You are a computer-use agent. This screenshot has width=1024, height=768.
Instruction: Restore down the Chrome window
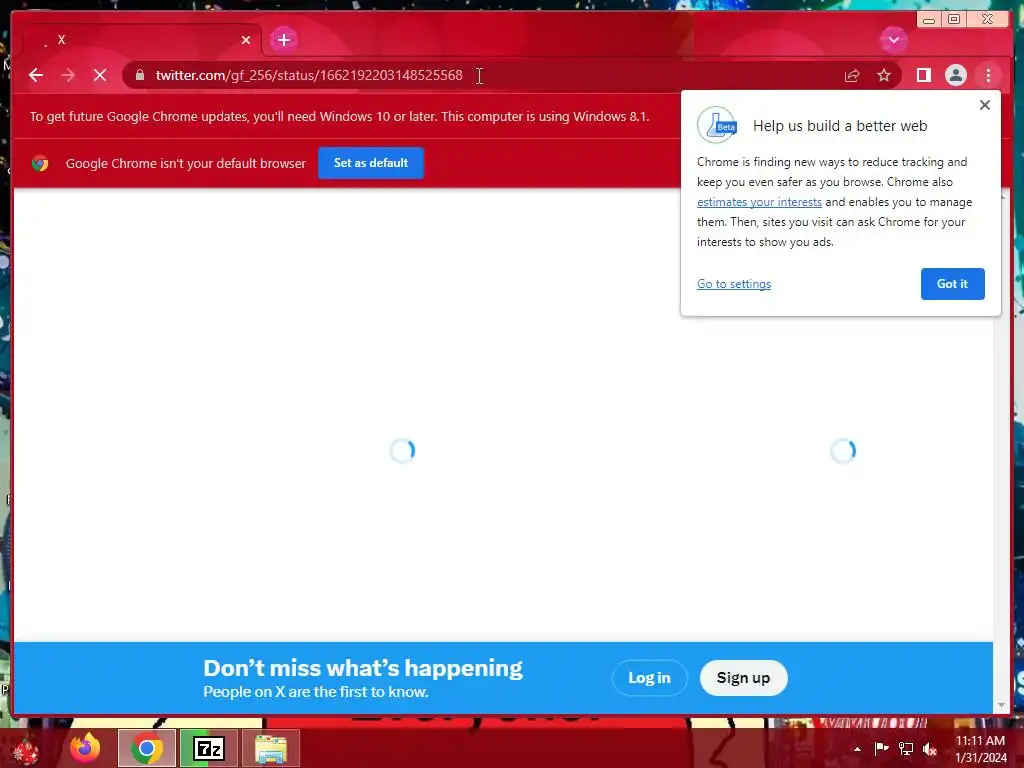coord(953,19)
